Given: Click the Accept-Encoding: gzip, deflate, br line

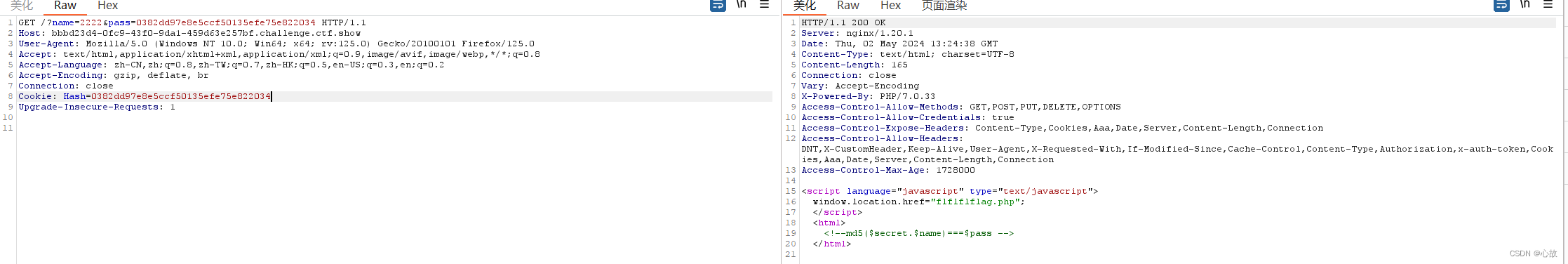Looking at the screenshot, I should tap(114, 75).
